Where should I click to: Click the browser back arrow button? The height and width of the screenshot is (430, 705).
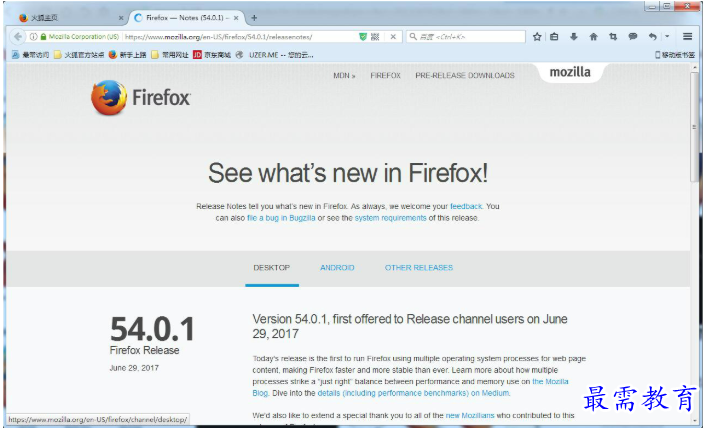tap(18, 37)
